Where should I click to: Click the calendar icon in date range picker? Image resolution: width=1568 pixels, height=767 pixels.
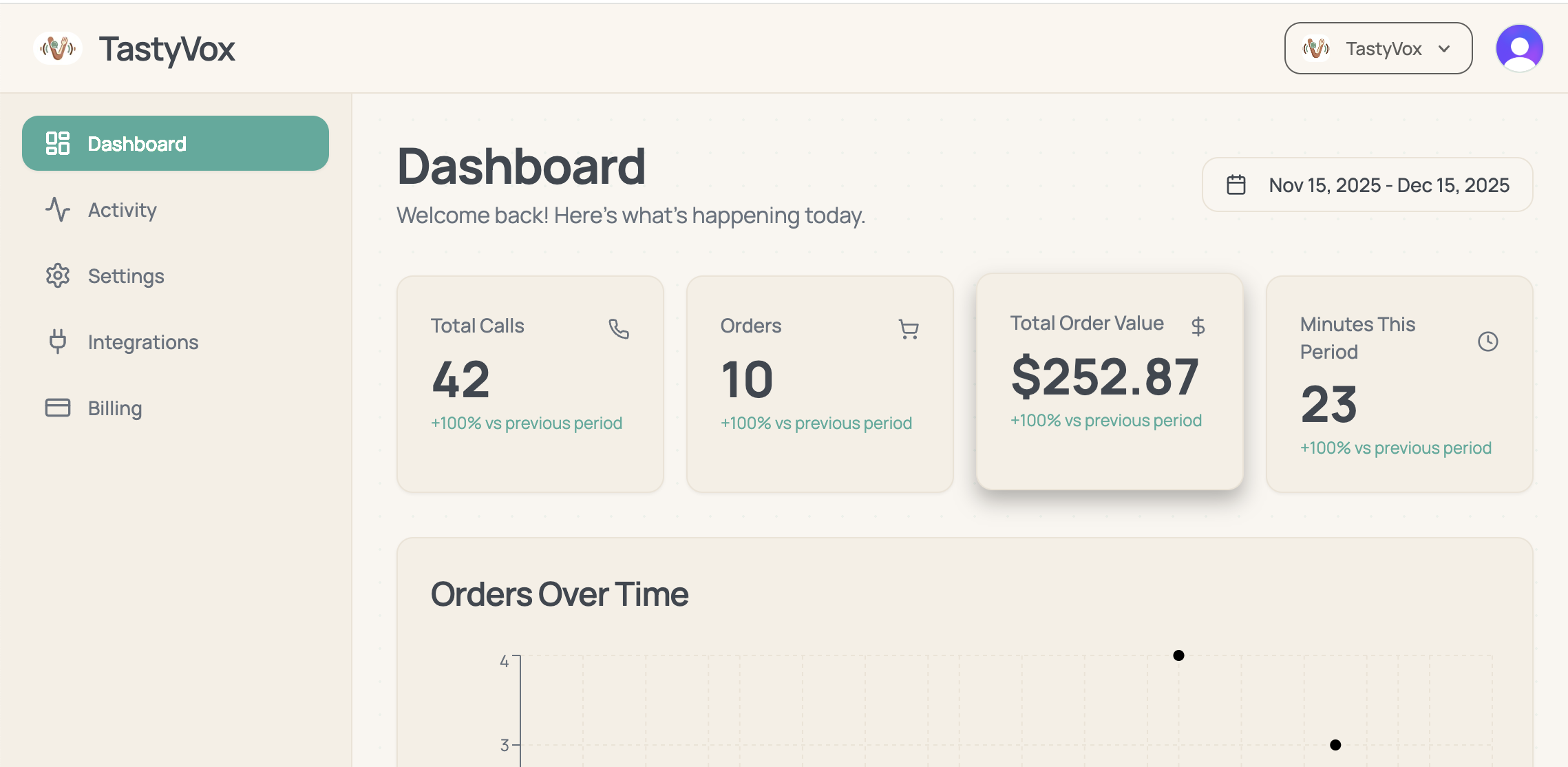click(x=1236, y=185)
